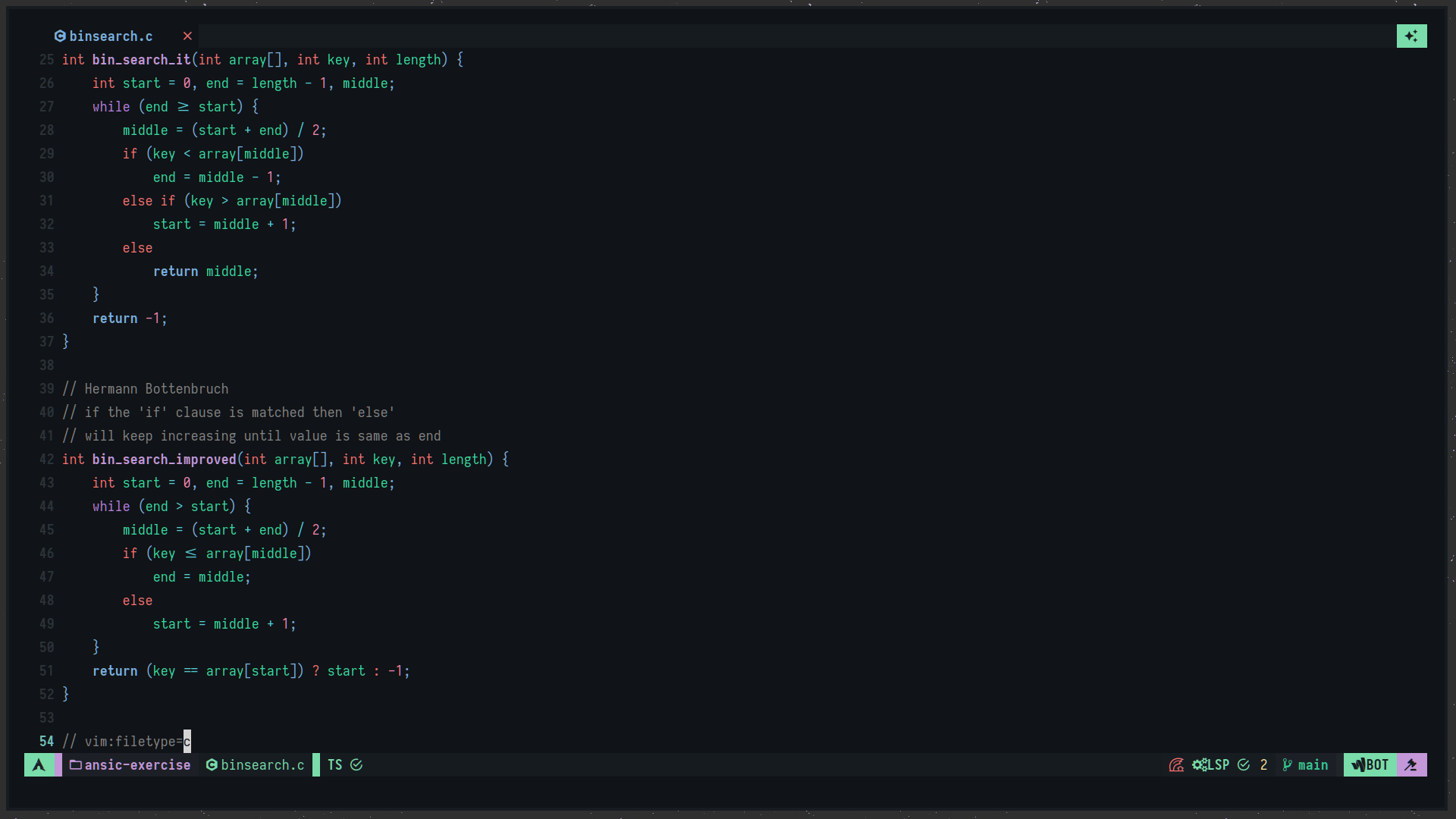Click the gavel icon in the statusline
Viewport: 1456px width, 819px height.
1411,764
